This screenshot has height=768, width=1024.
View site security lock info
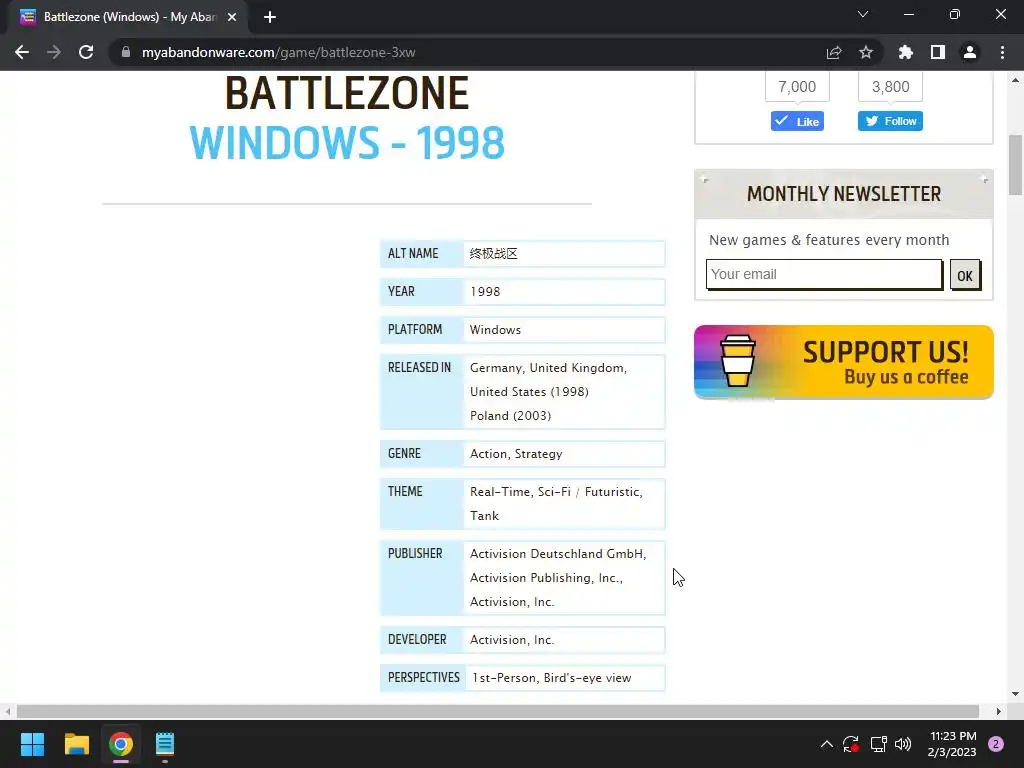[126, 52]
